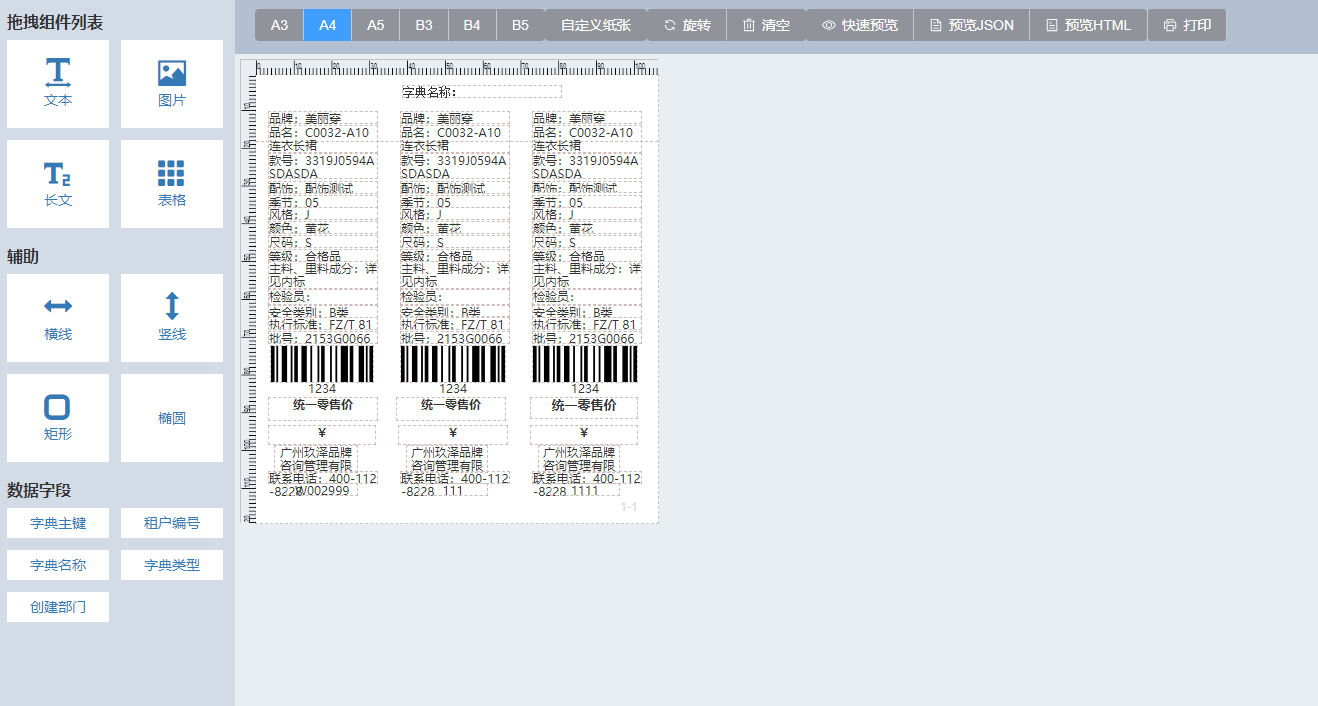Click the 预览HTML button
1318x706 pixels.
pos(1089,25)
